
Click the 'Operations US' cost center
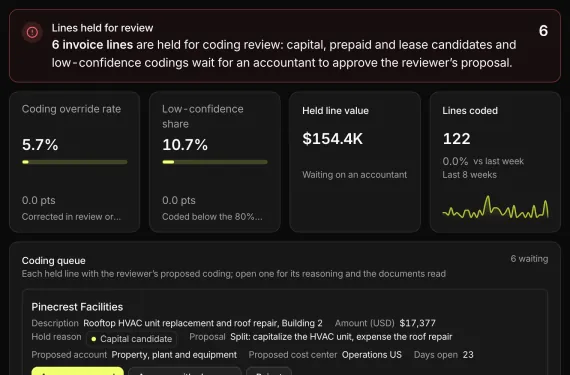372,355
